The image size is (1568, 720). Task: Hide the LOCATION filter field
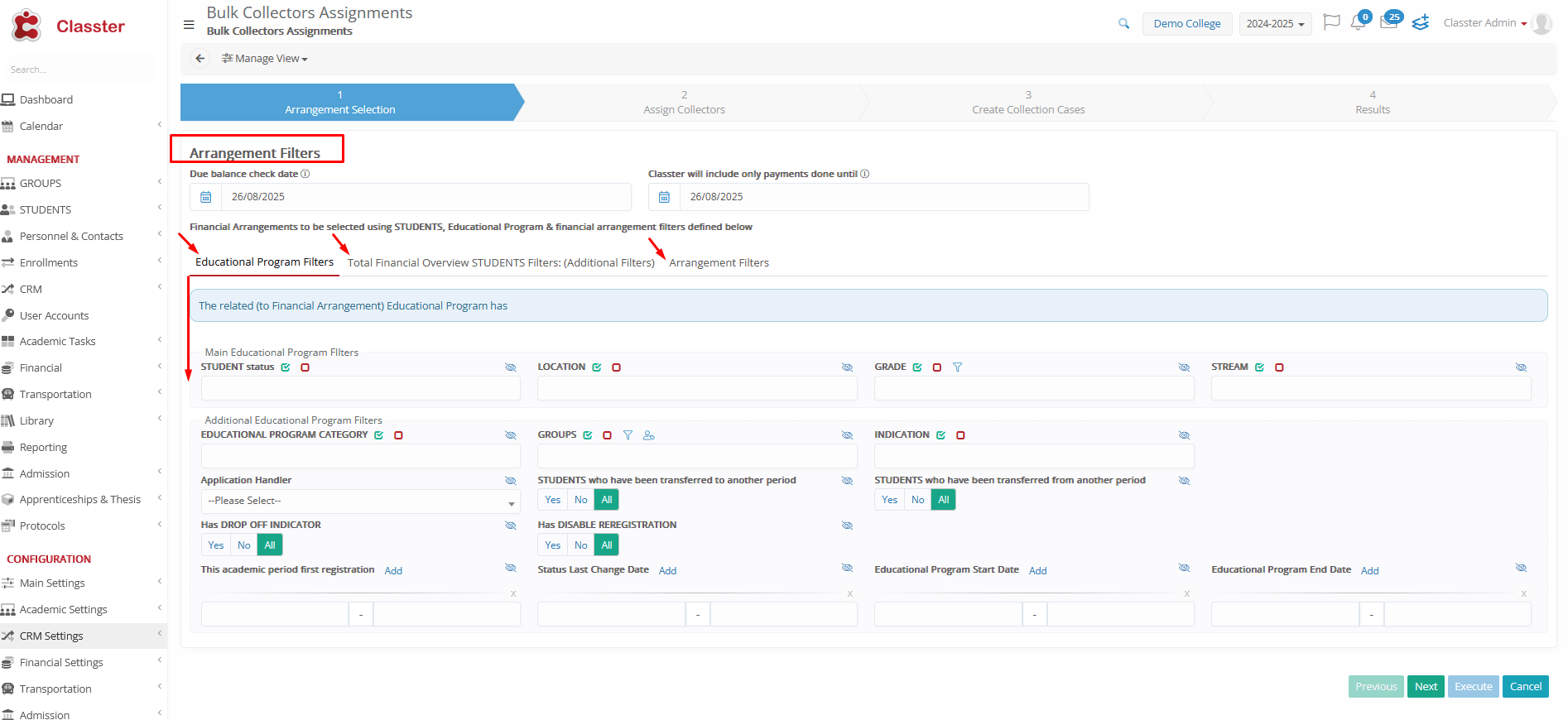847,367
